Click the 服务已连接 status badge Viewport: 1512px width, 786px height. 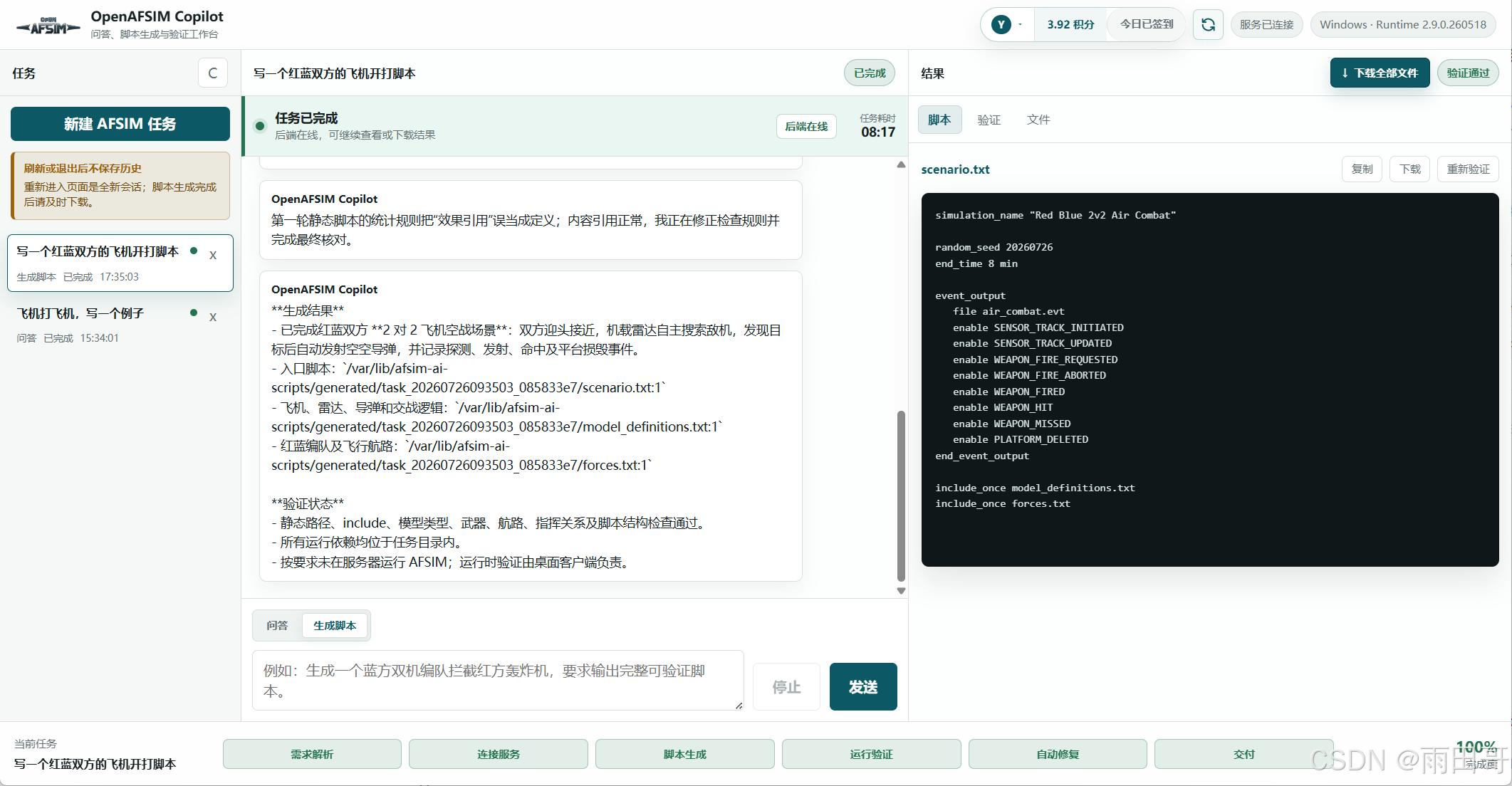click(1266, 24)
